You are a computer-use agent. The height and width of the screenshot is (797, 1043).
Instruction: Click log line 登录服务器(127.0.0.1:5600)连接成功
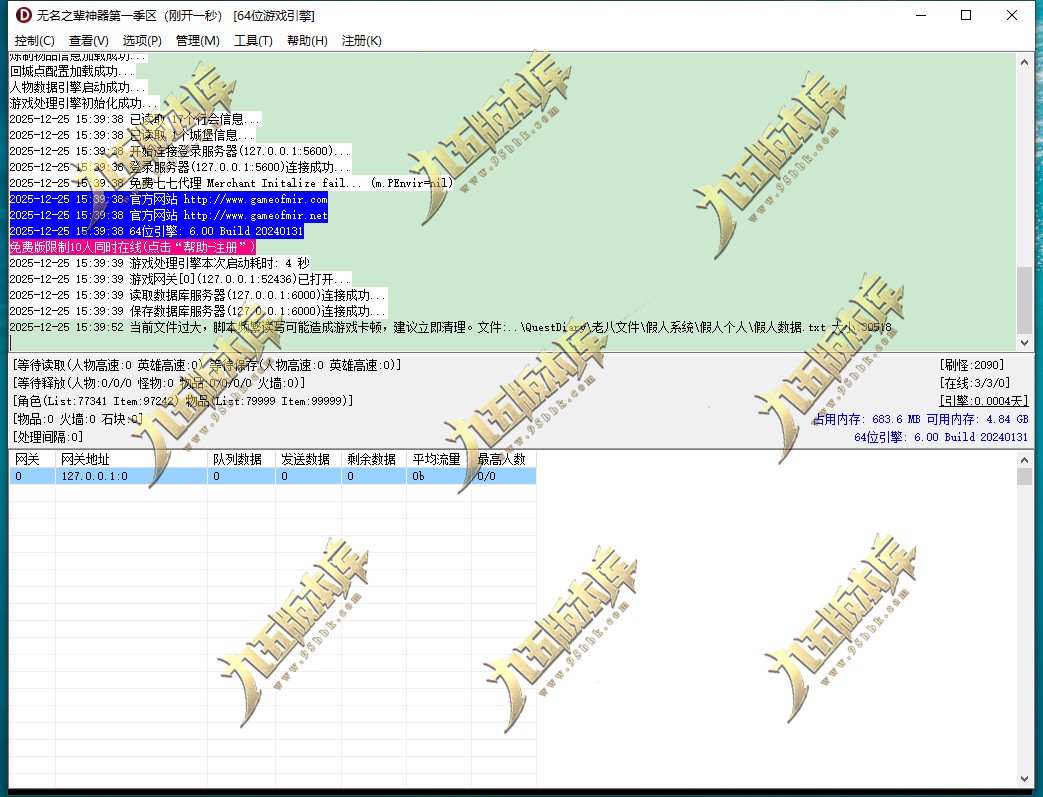180,167
